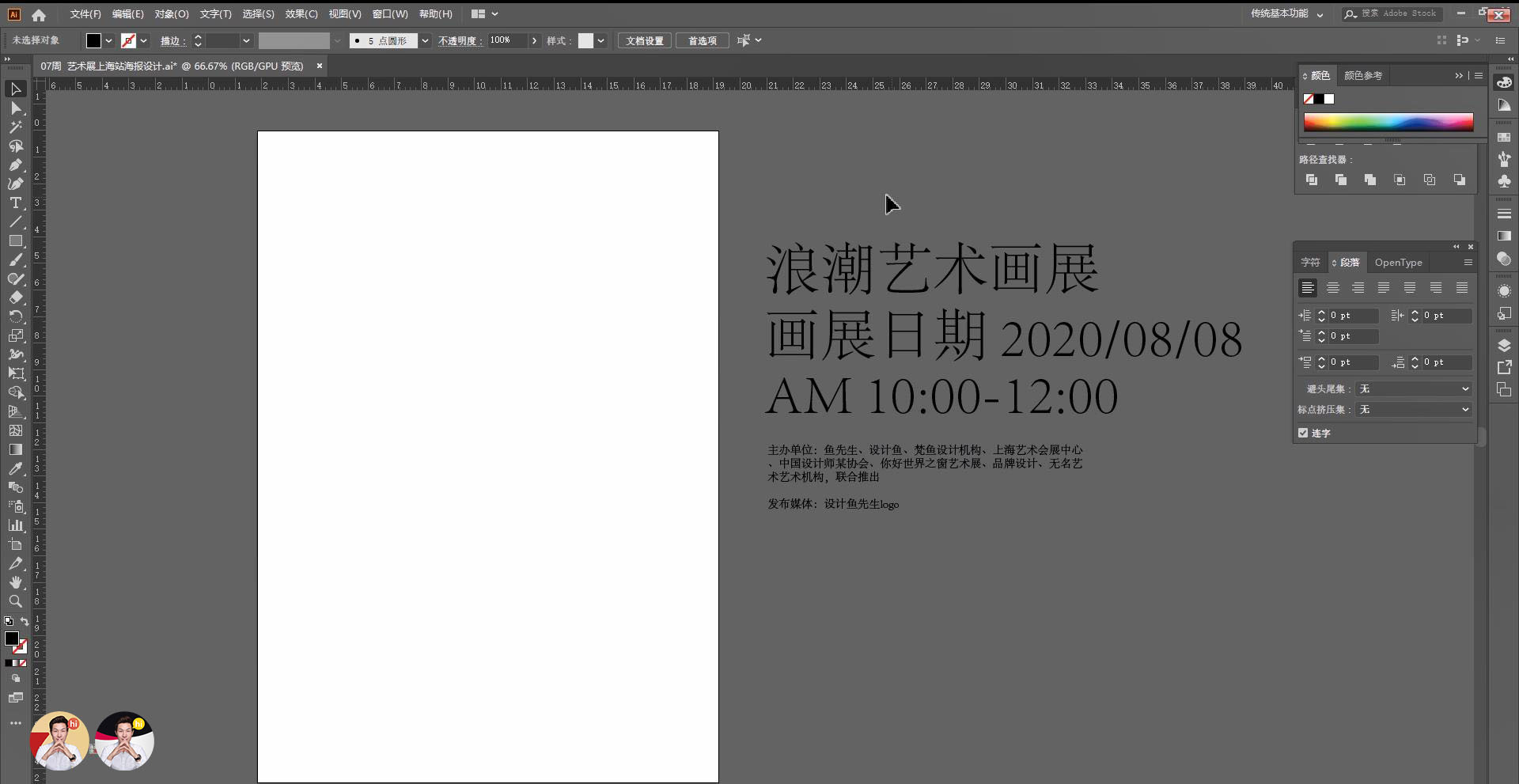This screenshot has height=784, width=1519.
Task: Justify paragraph with last line right
Action: pyautogui.click(x=1436, y=288)
